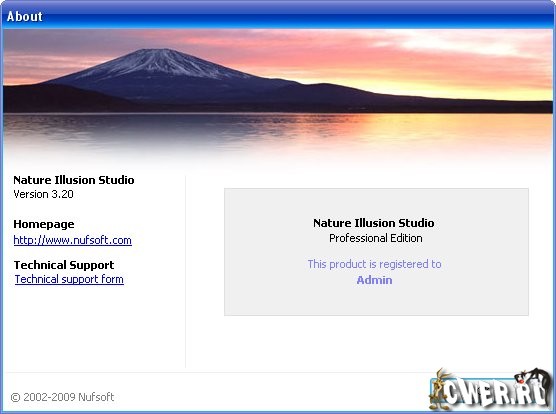Click the 'Technical Support' heading

tap(64, 265)
